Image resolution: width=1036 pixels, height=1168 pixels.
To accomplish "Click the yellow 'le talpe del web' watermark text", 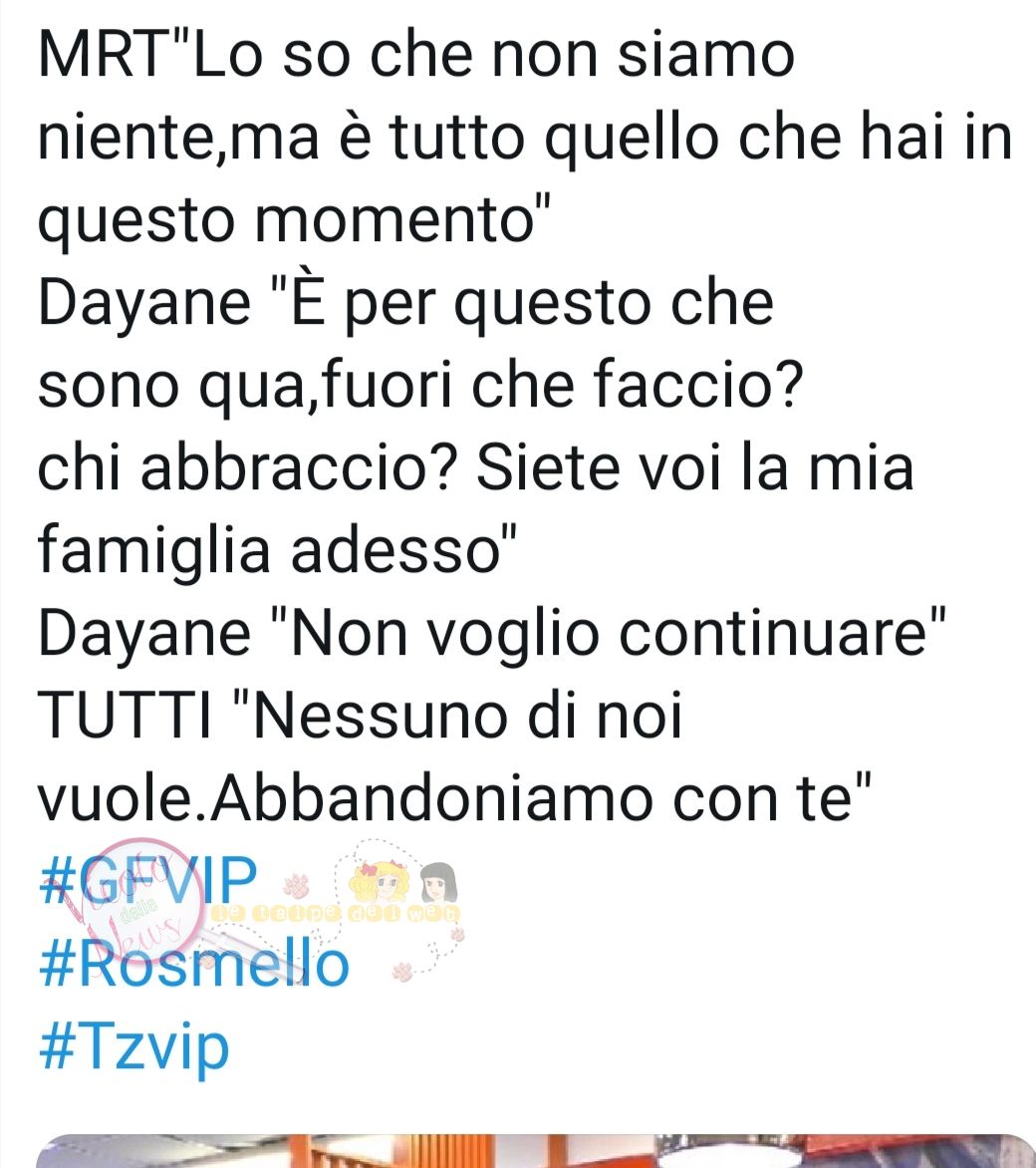I will click(x=335, y=915).
